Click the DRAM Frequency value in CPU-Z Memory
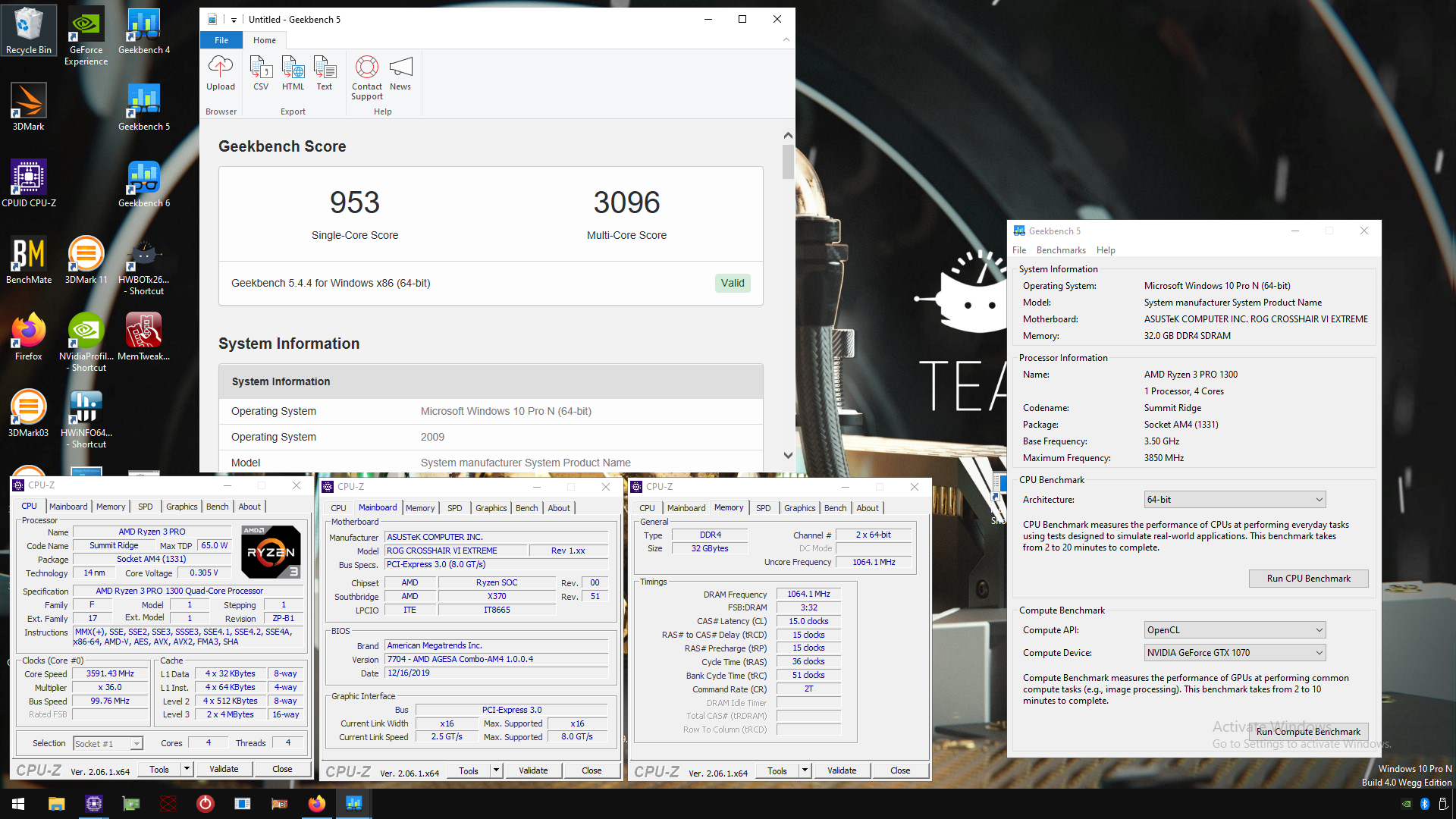This screenshot has height=819, width=1456. coord(808,594)
